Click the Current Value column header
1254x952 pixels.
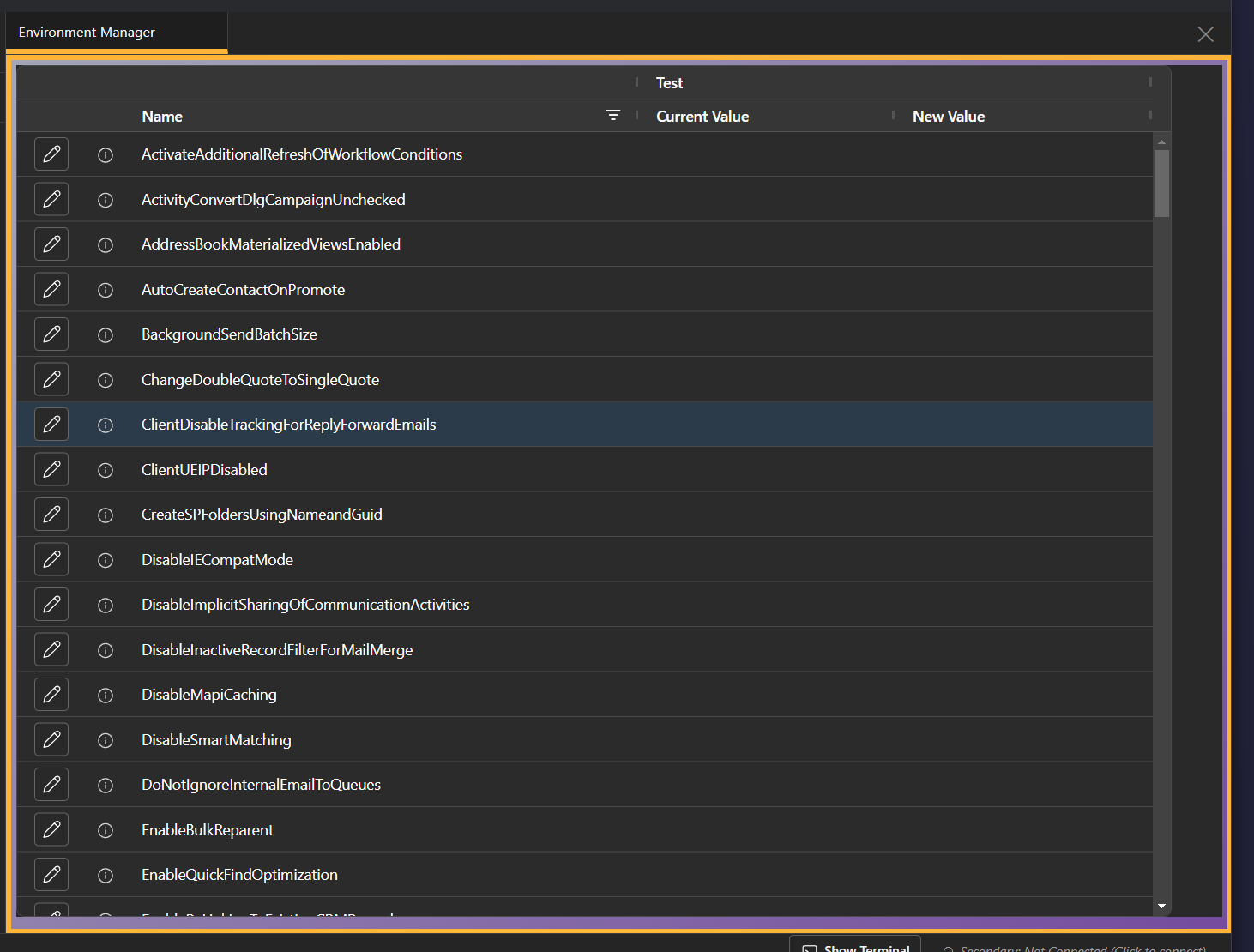pyautogui.click(x=702, y=115)
